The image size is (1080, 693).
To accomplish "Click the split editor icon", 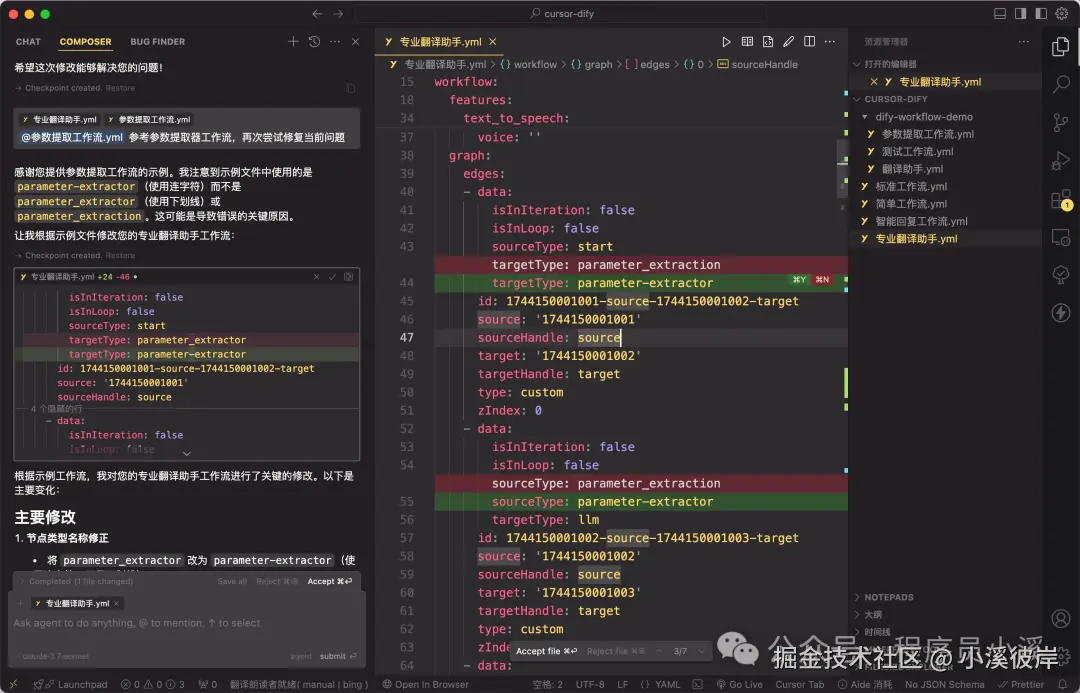I will [x=809, y=42].
